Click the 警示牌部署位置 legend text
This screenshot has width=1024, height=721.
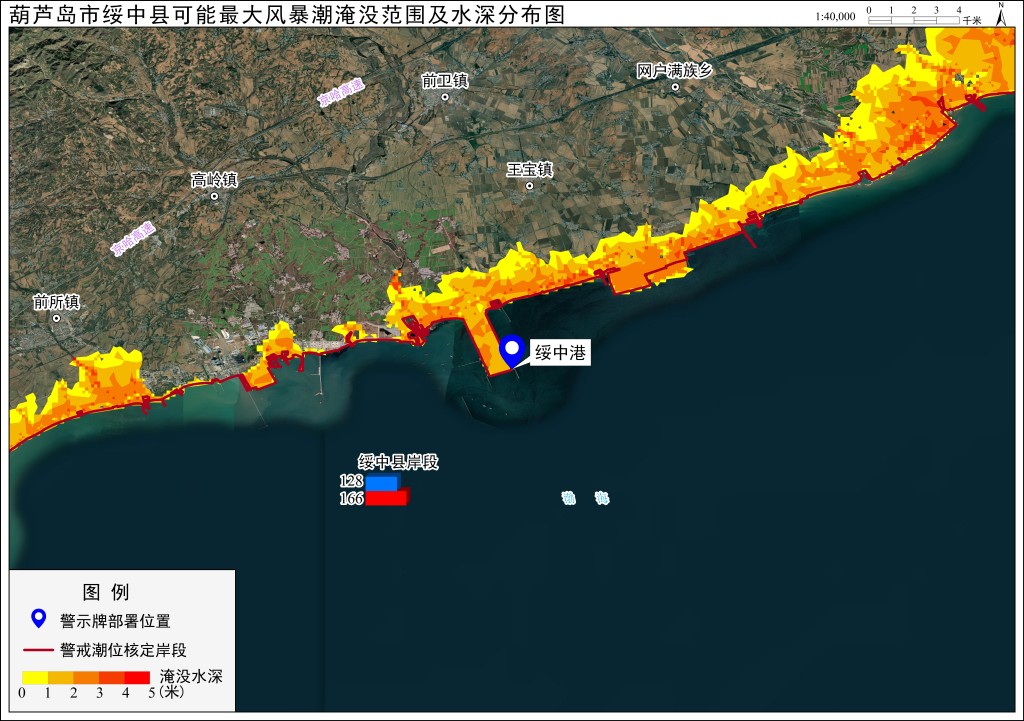pyautogui.click(x=115, y=620)
